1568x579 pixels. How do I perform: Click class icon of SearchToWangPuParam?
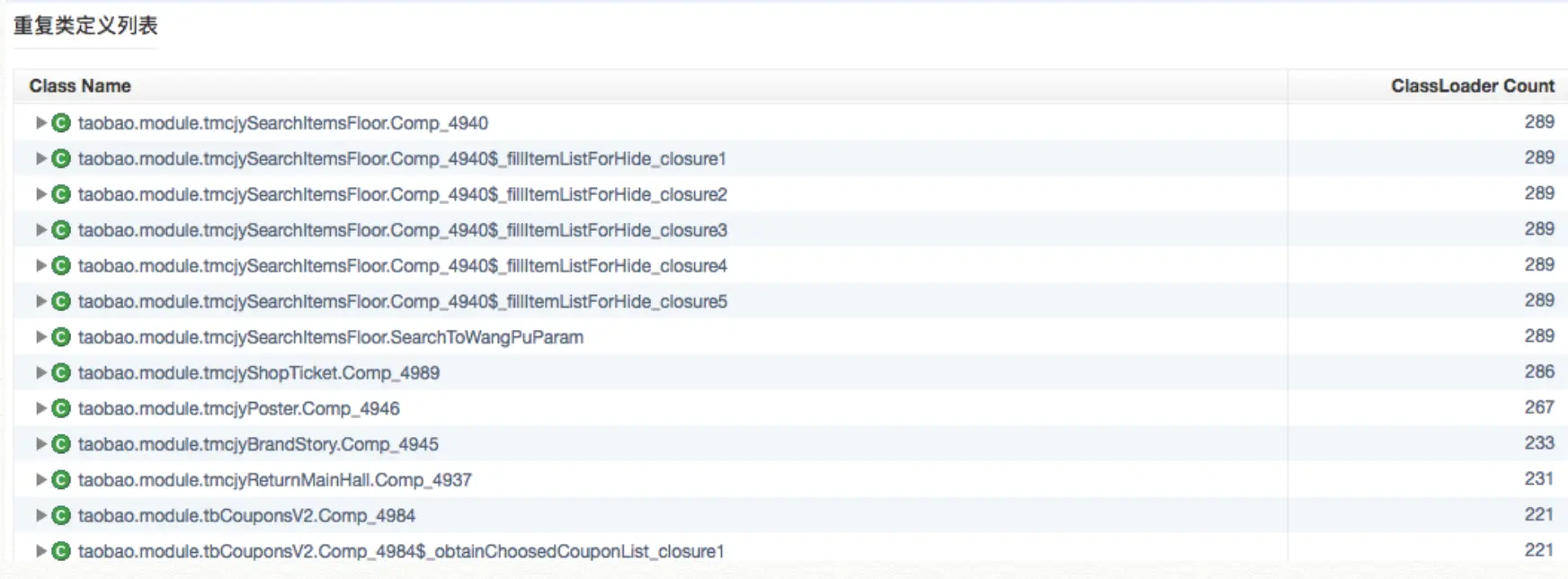pos(61,337)
